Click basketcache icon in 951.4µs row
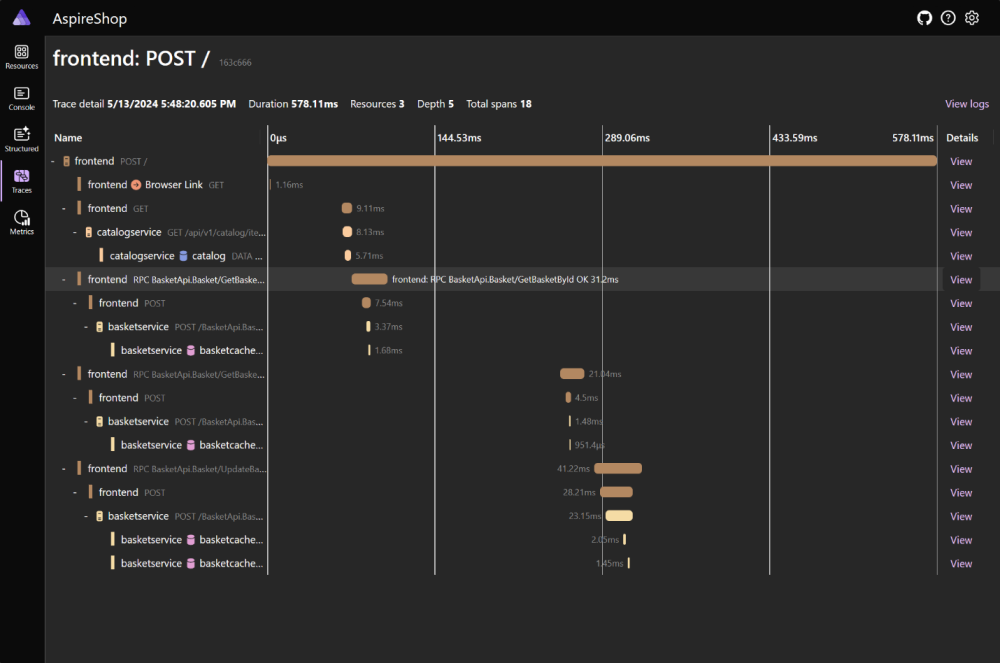The height and width of the screenshot is (663, 1000). point(191,445)
